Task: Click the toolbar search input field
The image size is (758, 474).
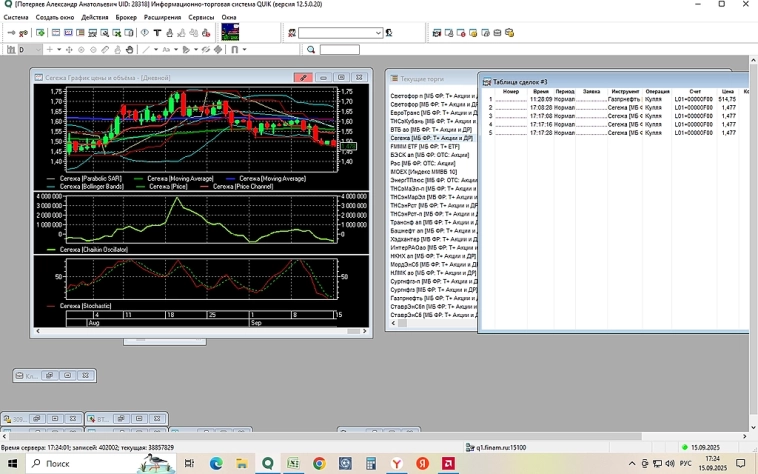Action: (x=339, y=49)
